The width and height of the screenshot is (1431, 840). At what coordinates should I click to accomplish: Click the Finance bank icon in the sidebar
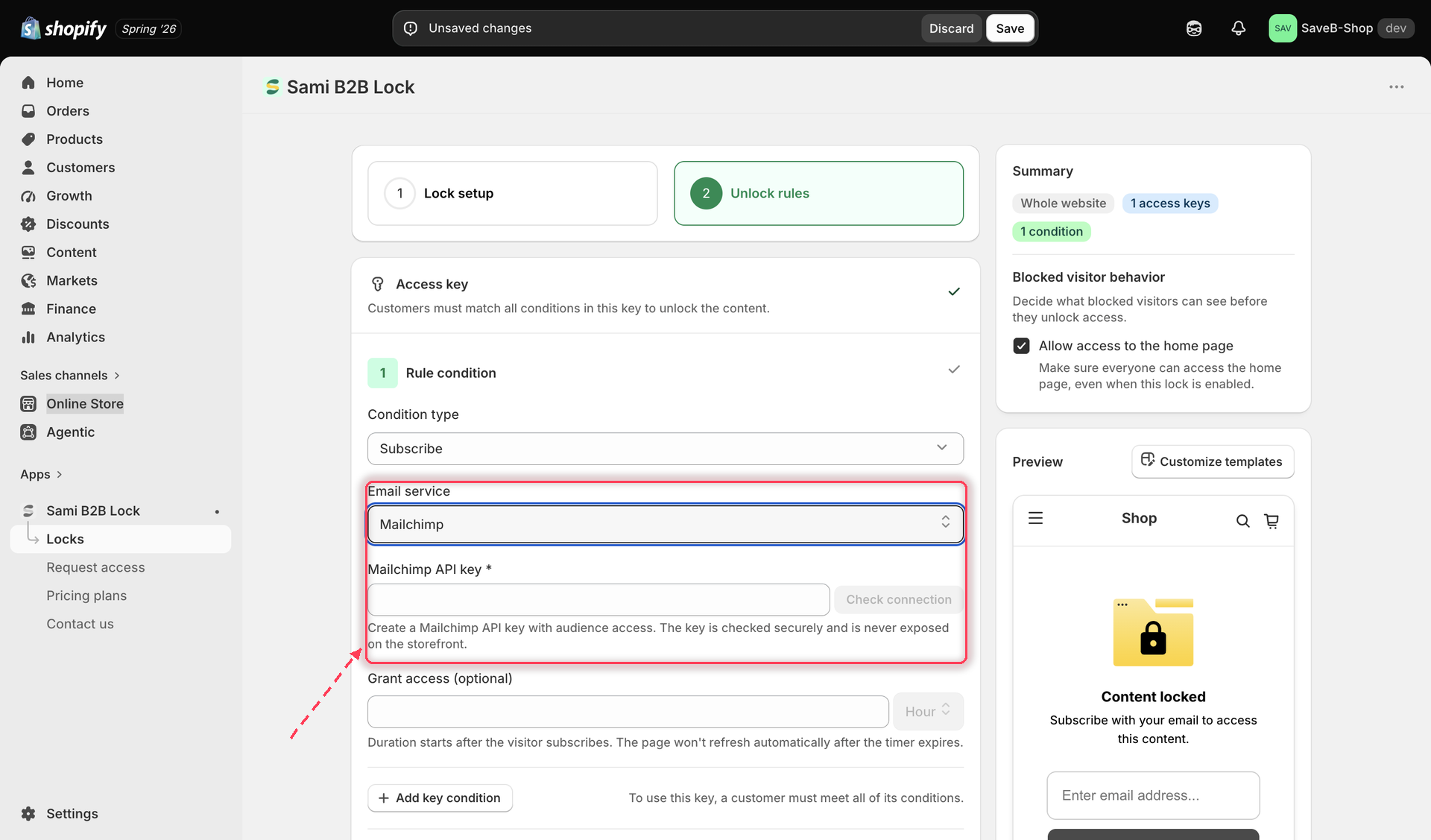click(28, 309)
